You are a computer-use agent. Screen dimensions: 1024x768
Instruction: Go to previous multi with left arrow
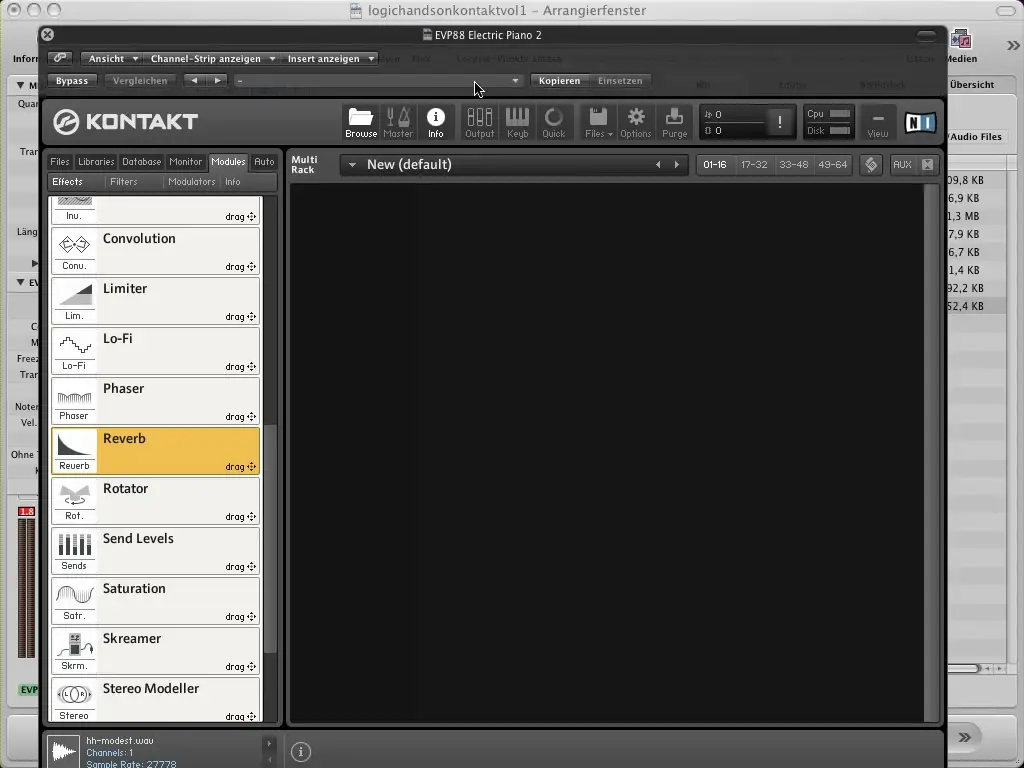tap(658, 165)
